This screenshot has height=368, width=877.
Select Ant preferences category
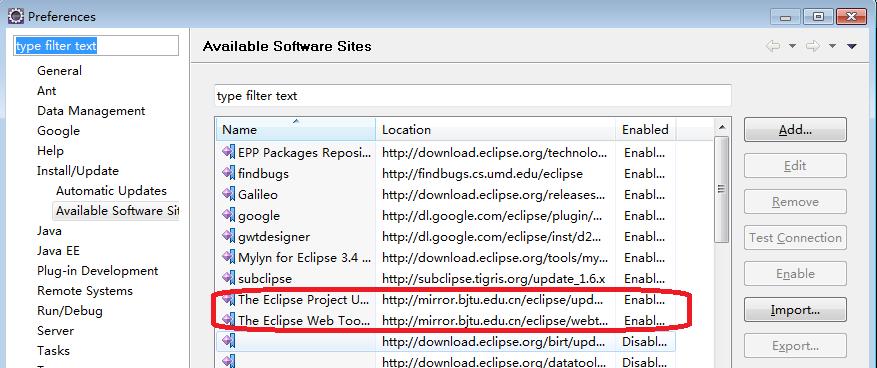pyautogui.click(x=46, y=91)
